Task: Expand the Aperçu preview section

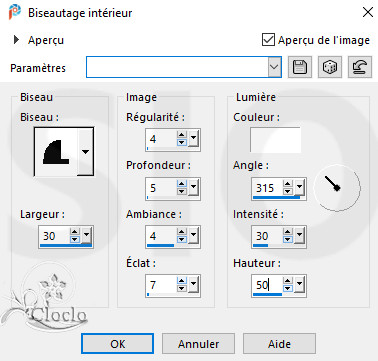Action: pos(16,40)
